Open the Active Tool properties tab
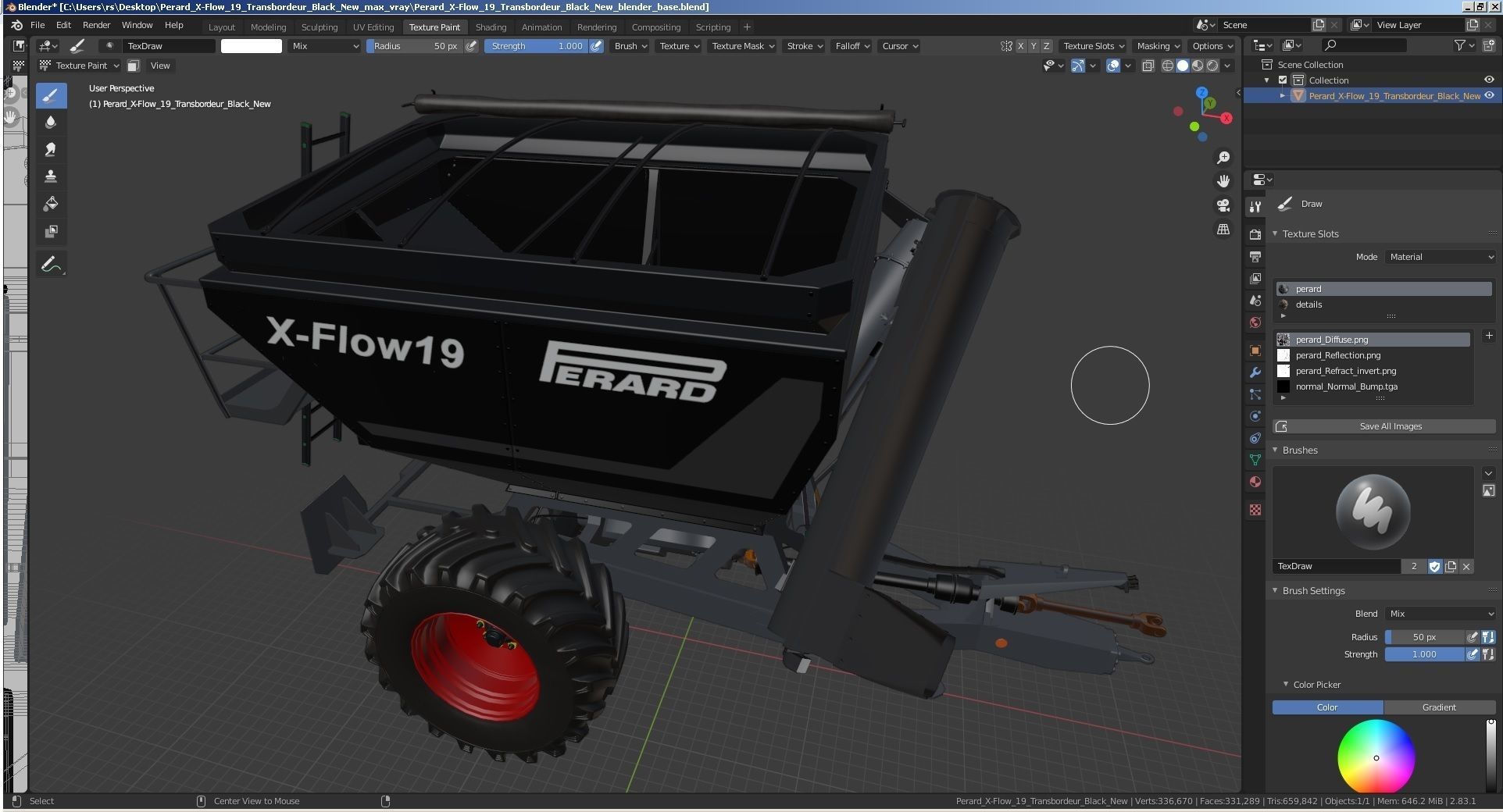This screenshot has width=1503, height=812. [1255, 207]
